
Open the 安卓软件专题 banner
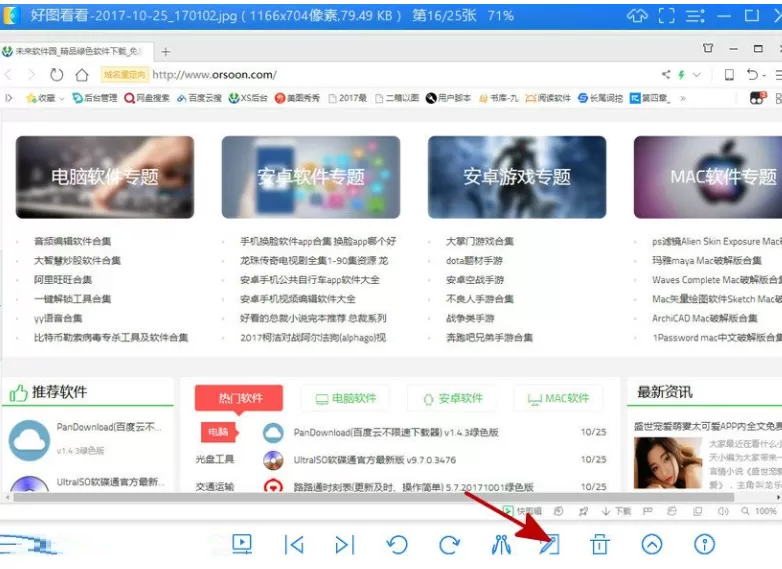pyautogui.click(x=311, y=177)
